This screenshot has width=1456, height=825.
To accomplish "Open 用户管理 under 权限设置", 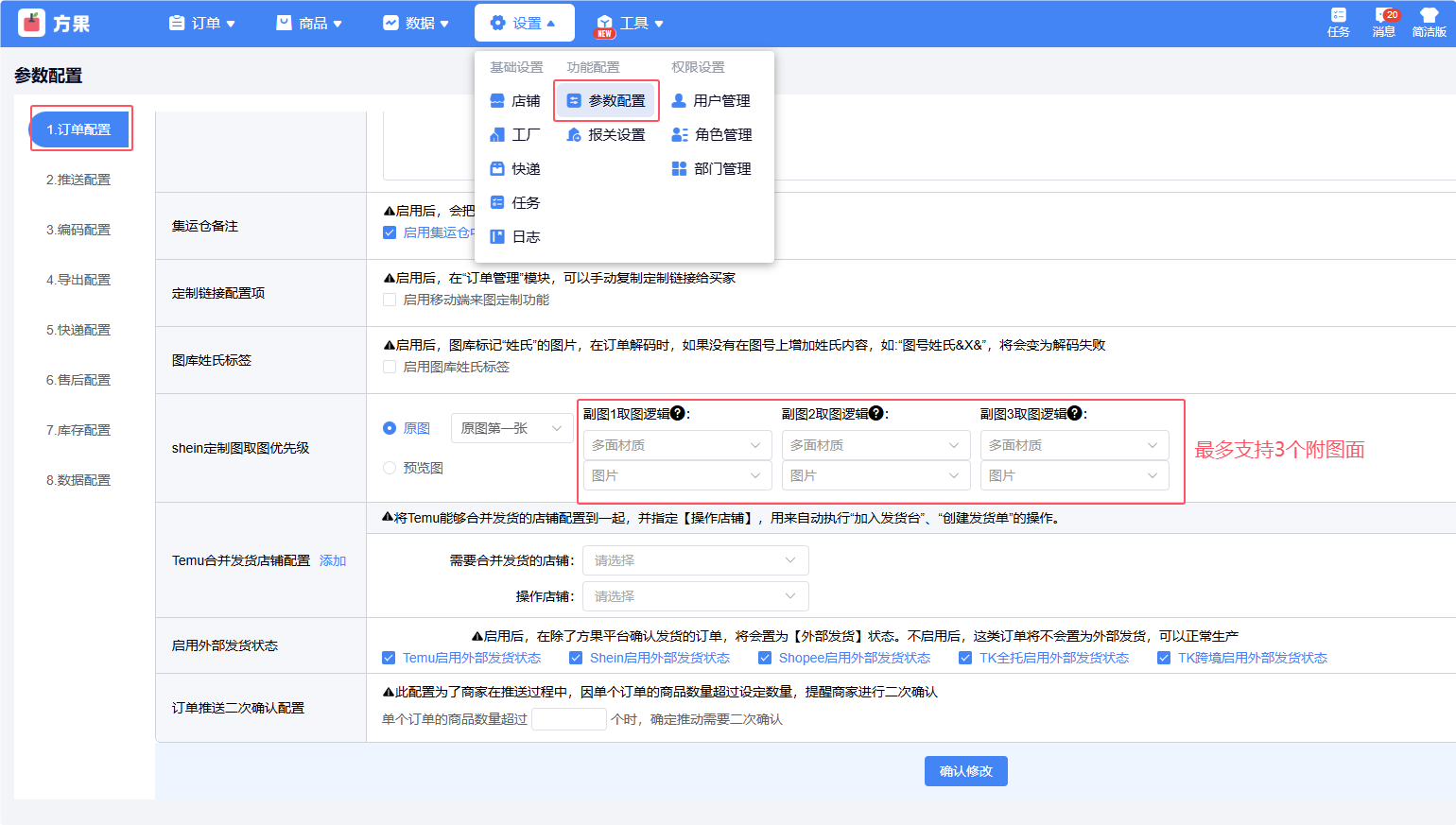I will point(711,101).
